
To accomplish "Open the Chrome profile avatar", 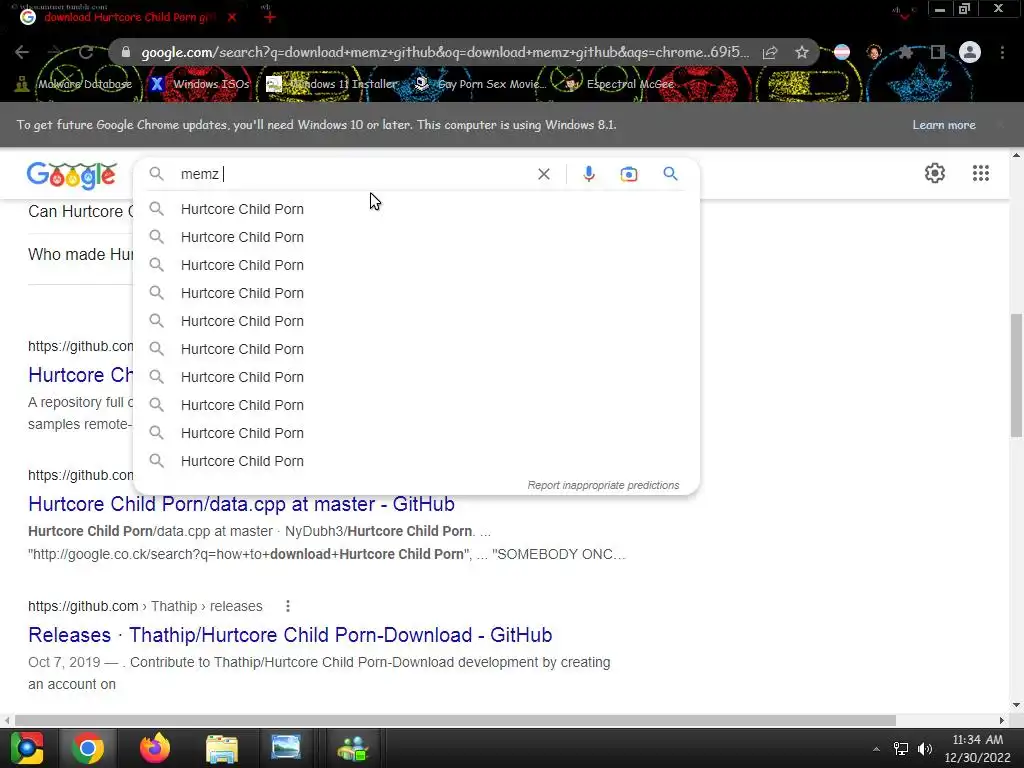I will pyautogui.click(x=970, y=52).
